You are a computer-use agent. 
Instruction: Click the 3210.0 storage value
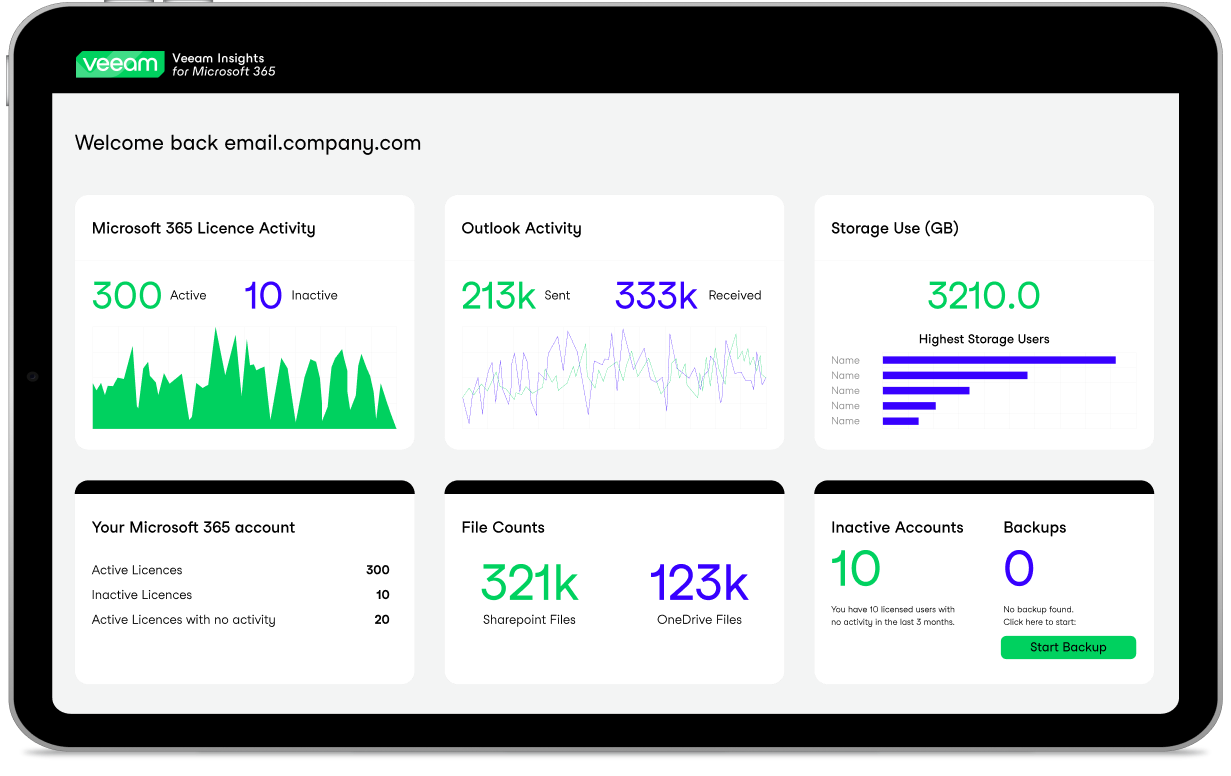[x=984, y=295]
